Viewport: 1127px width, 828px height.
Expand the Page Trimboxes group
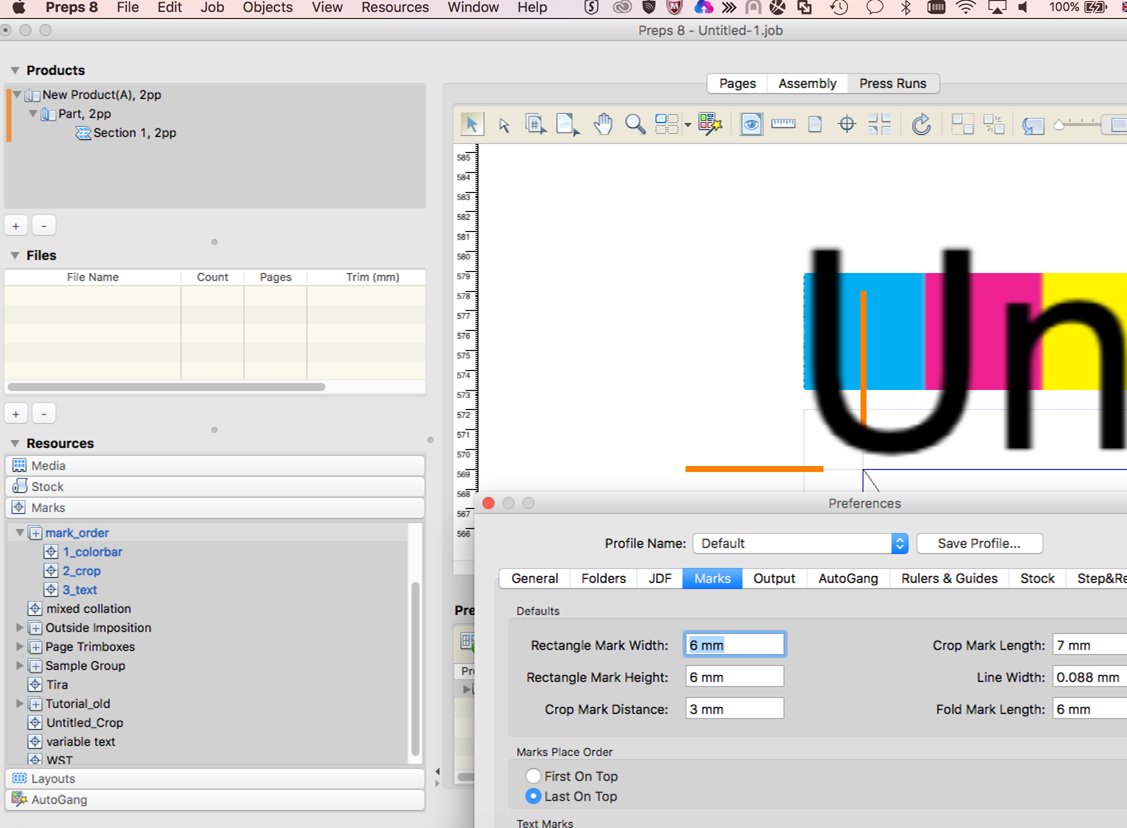20,647
